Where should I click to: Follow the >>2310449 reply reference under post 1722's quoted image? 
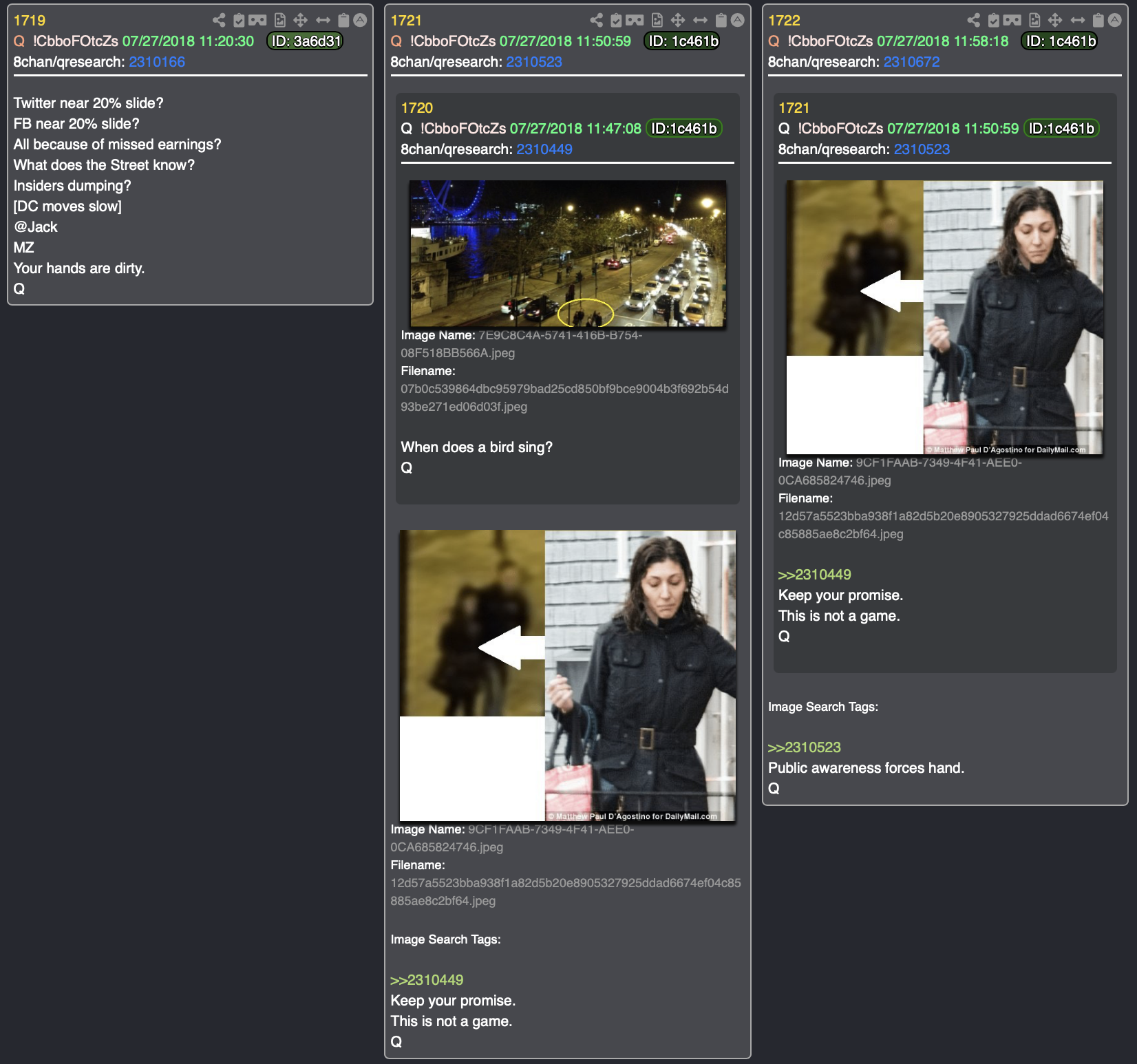coord(815,575)
